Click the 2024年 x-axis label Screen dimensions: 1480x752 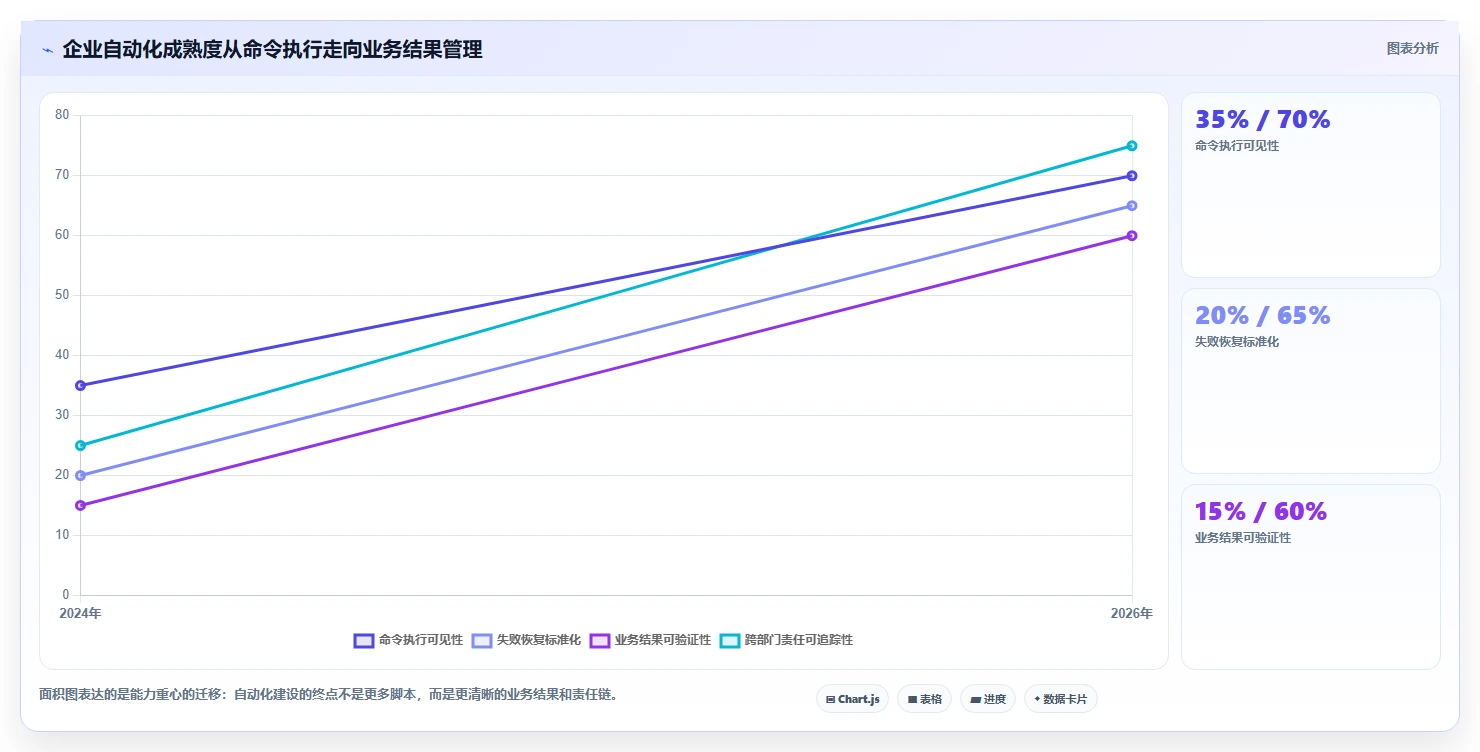click(x=80, y=613)
